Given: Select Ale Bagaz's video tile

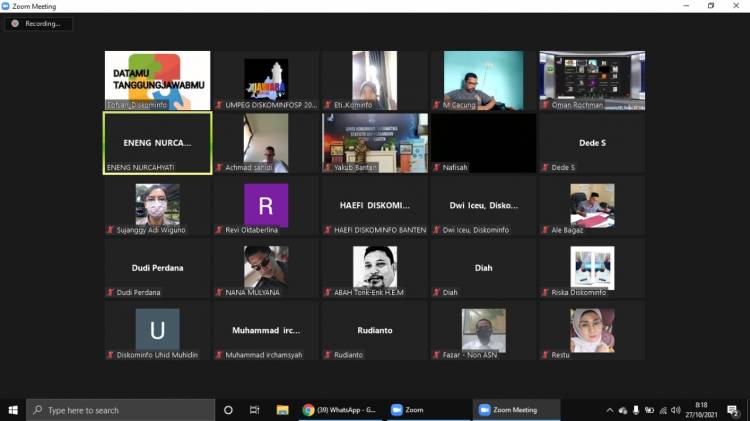Looking at the screenshot, I should coord(592,206).
